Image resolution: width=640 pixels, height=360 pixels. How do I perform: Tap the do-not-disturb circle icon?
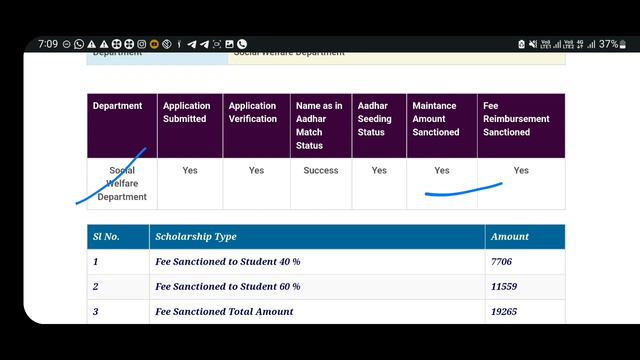[x=67, y=44]
